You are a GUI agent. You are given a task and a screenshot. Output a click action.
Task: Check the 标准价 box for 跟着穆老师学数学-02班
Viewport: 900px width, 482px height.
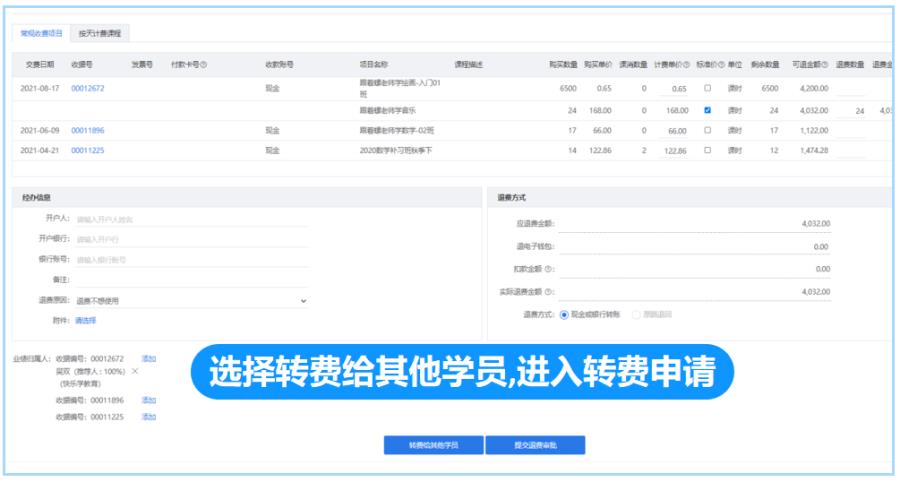coord(708,130)
